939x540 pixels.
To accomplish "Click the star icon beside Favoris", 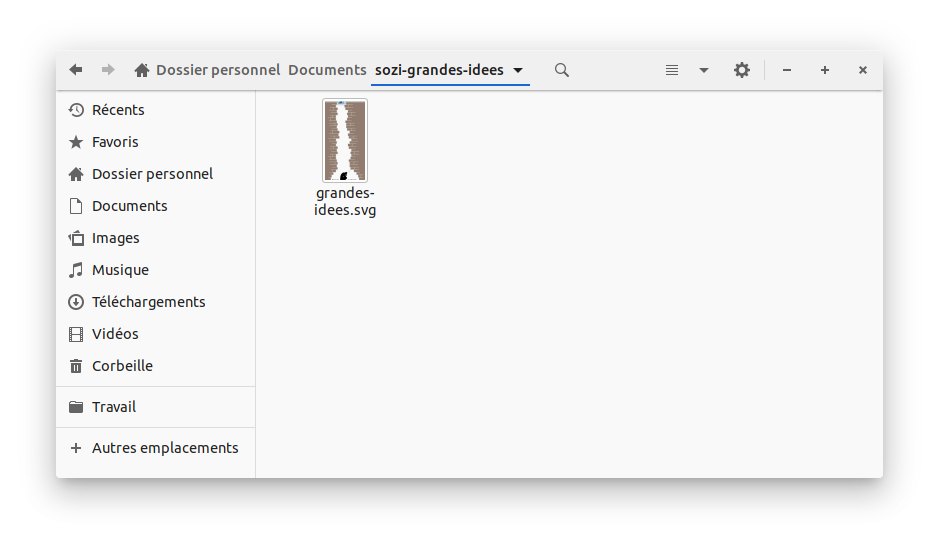I will (76, 142).
